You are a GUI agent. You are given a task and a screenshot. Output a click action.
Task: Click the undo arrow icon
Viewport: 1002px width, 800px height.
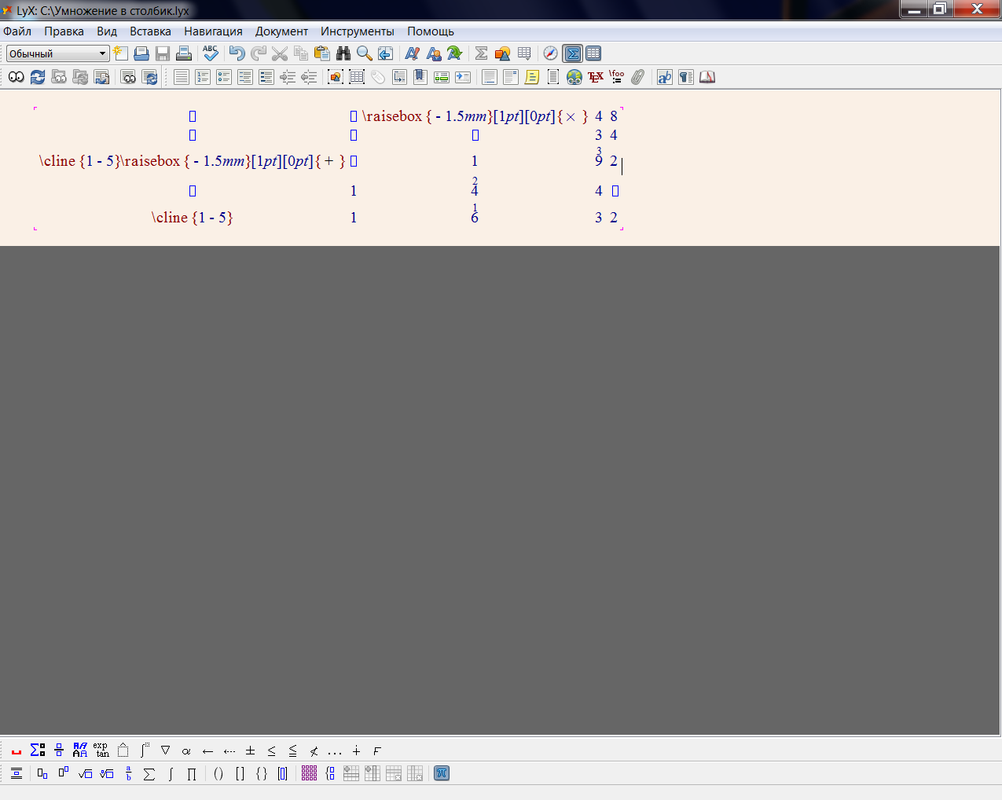(x=237, y=54)
